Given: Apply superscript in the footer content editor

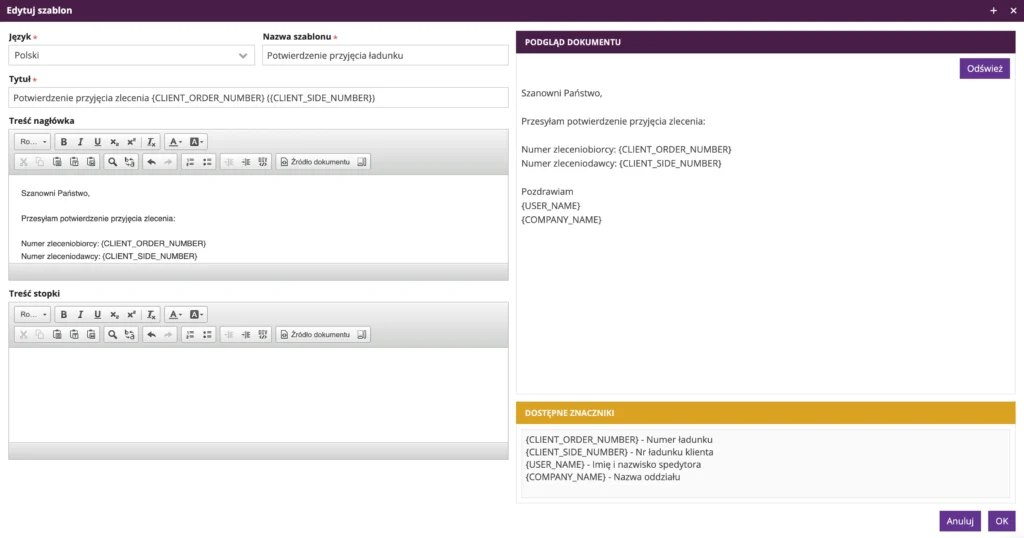Looking at the screenshot, I should (x=131, y=315).
